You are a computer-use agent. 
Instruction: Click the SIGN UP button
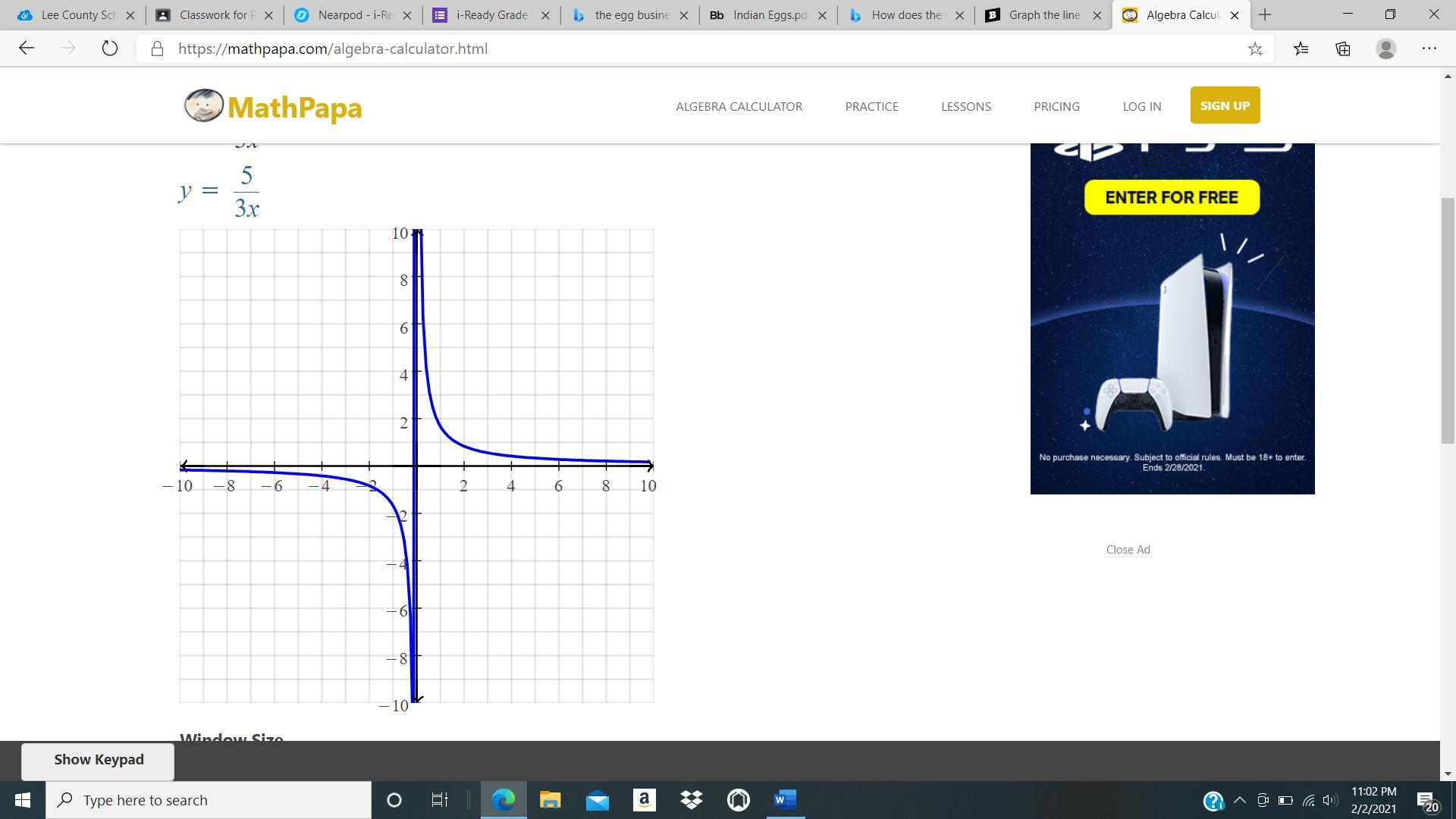coord(1224,105)
